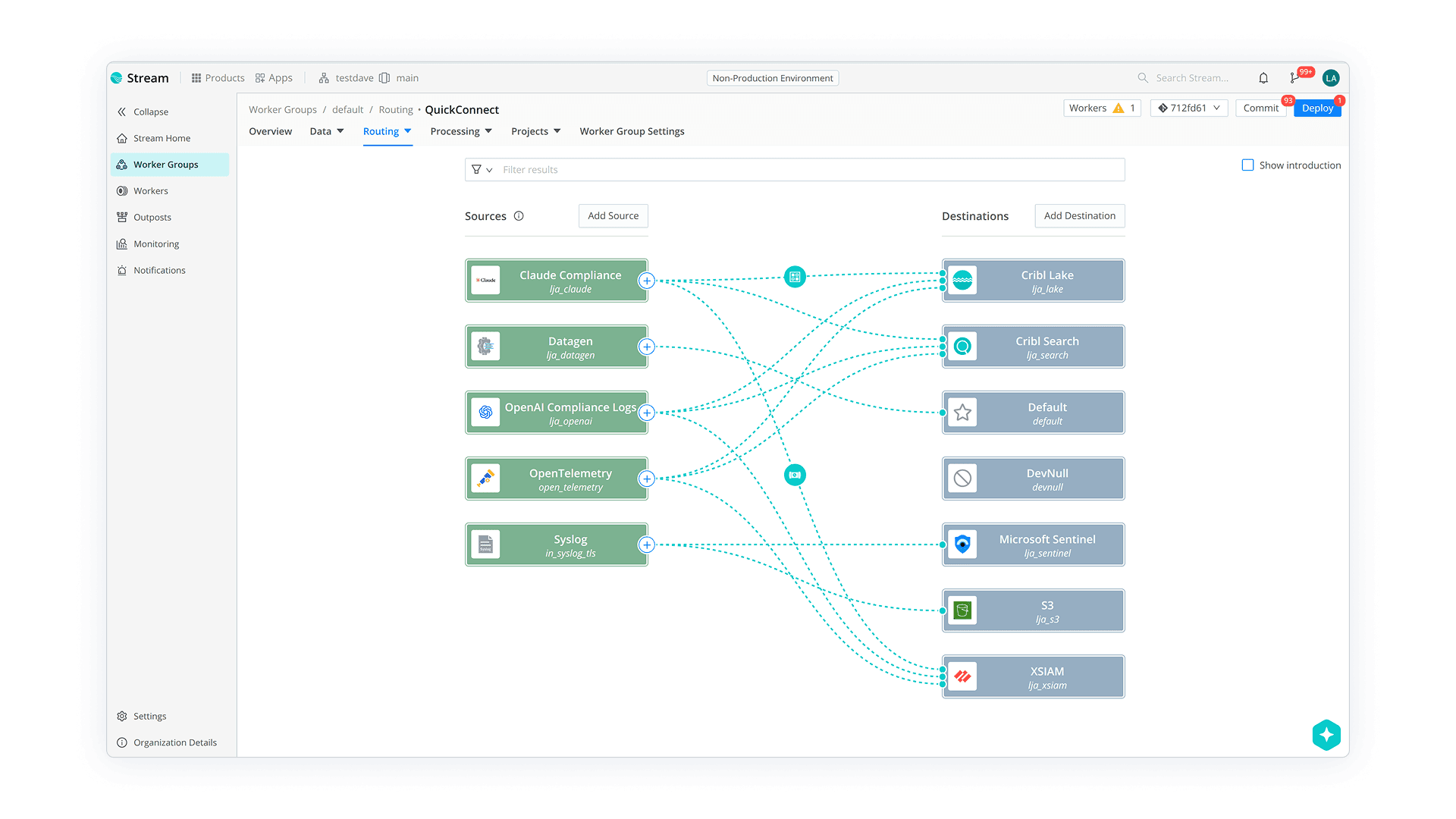Open the Products grid menu
Screen dimensions: 1456x819
tap(218, 78)
